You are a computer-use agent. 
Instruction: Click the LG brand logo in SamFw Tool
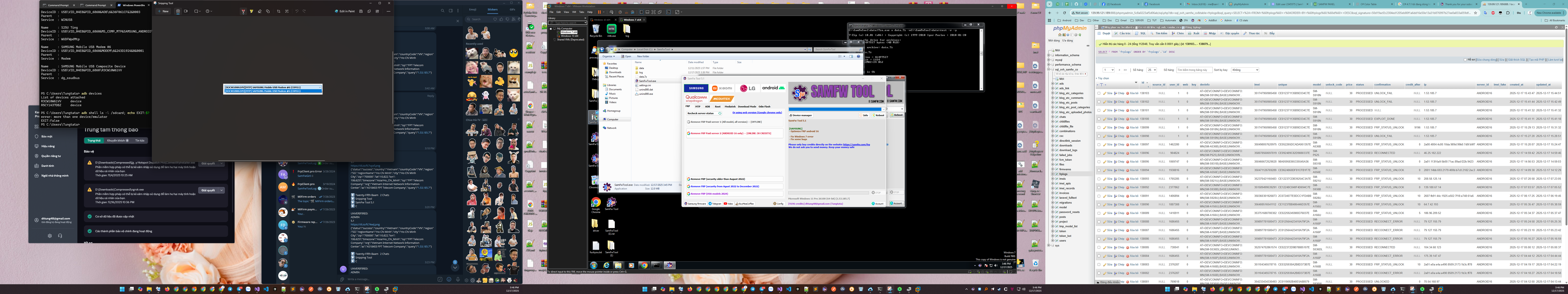(747, 88)
